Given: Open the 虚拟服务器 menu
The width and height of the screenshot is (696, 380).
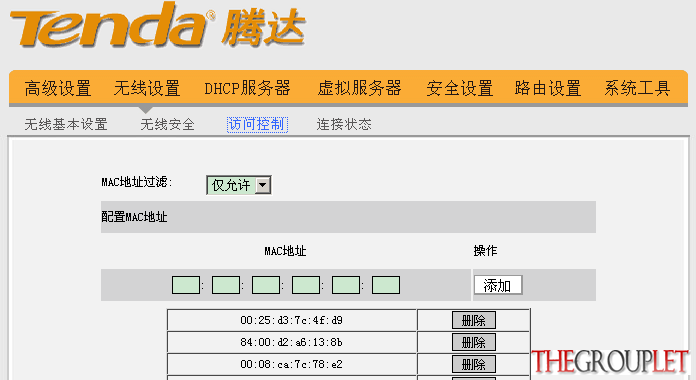Looking at the screenshot, I should pos(360,88).
